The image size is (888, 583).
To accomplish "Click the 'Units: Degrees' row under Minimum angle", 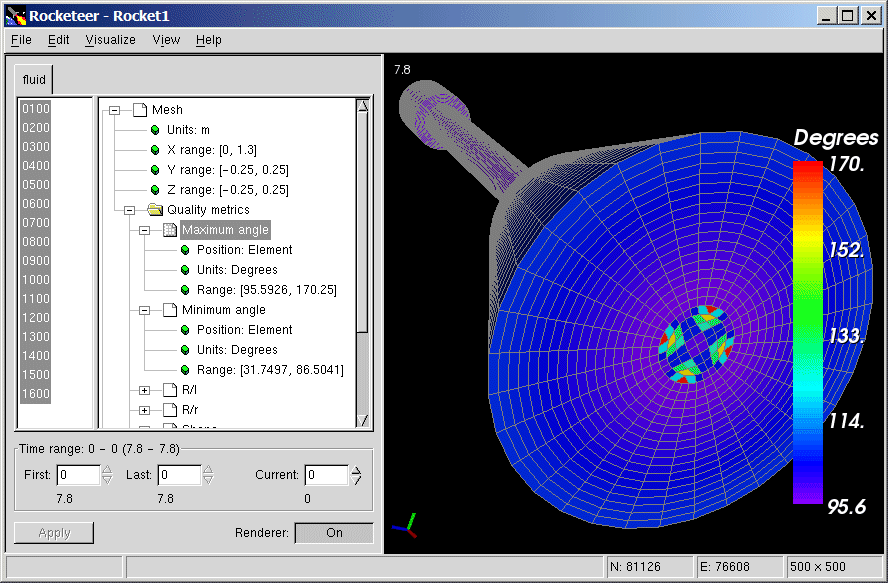I will coord(237,350).
